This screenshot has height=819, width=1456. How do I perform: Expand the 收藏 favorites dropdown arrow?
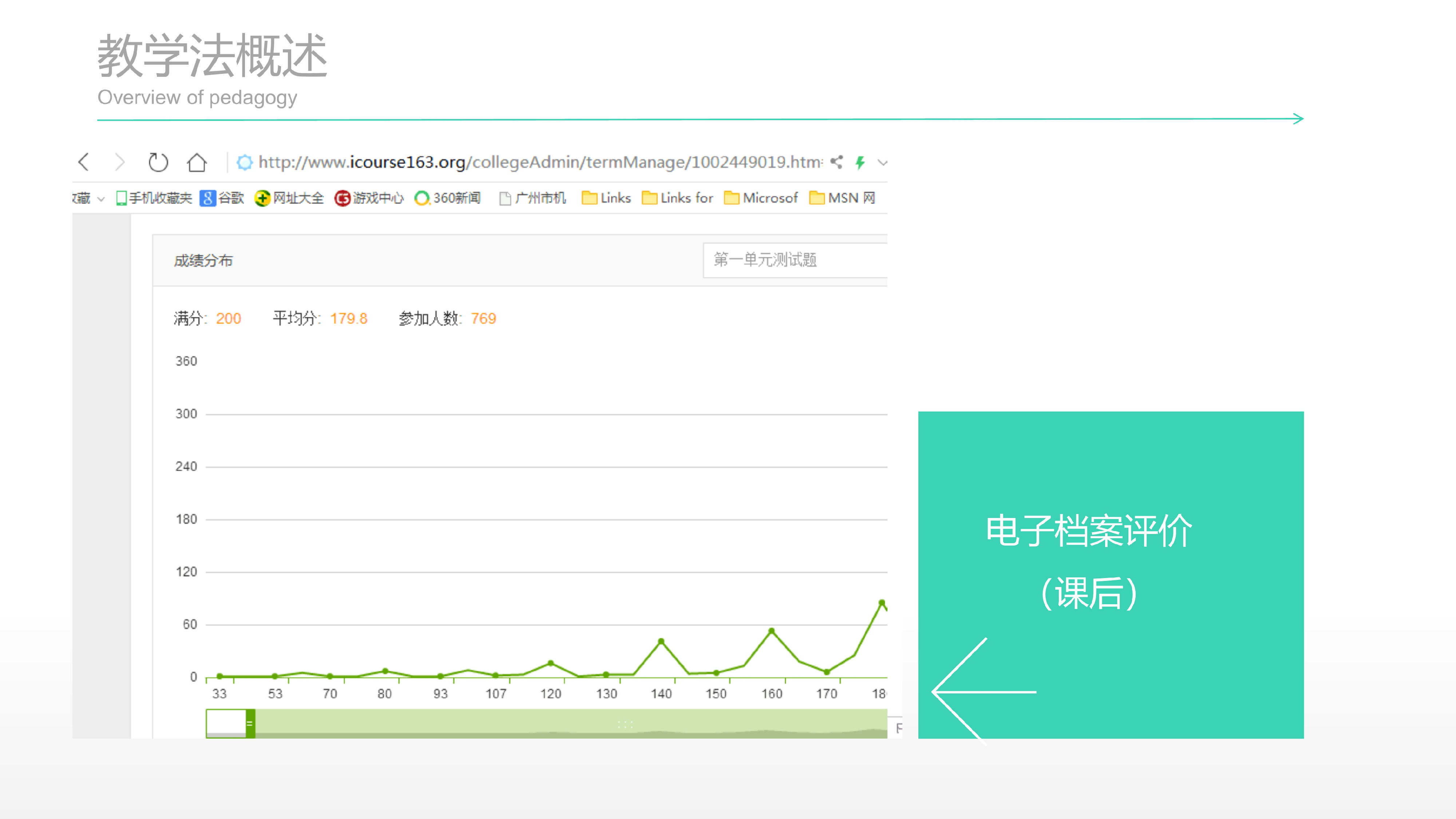[x=101, y=199]
